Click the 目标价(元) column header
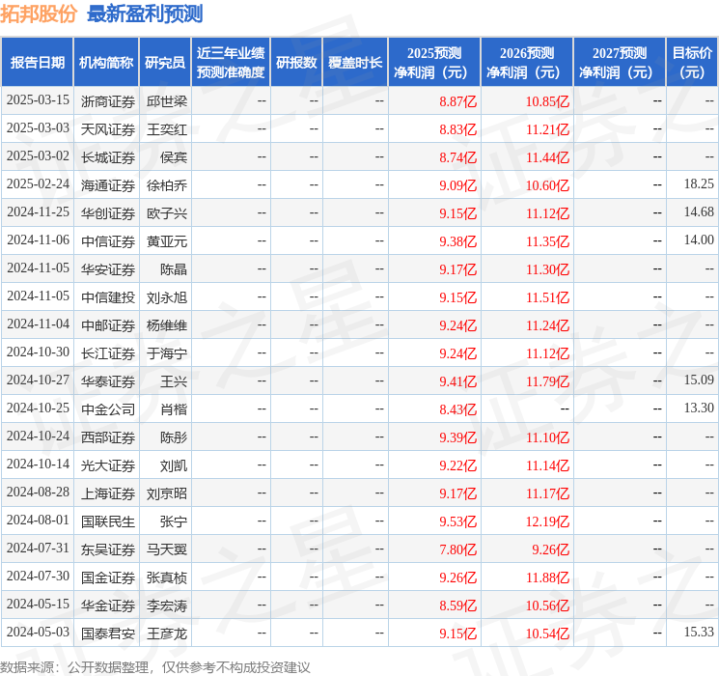 point(692,62)
